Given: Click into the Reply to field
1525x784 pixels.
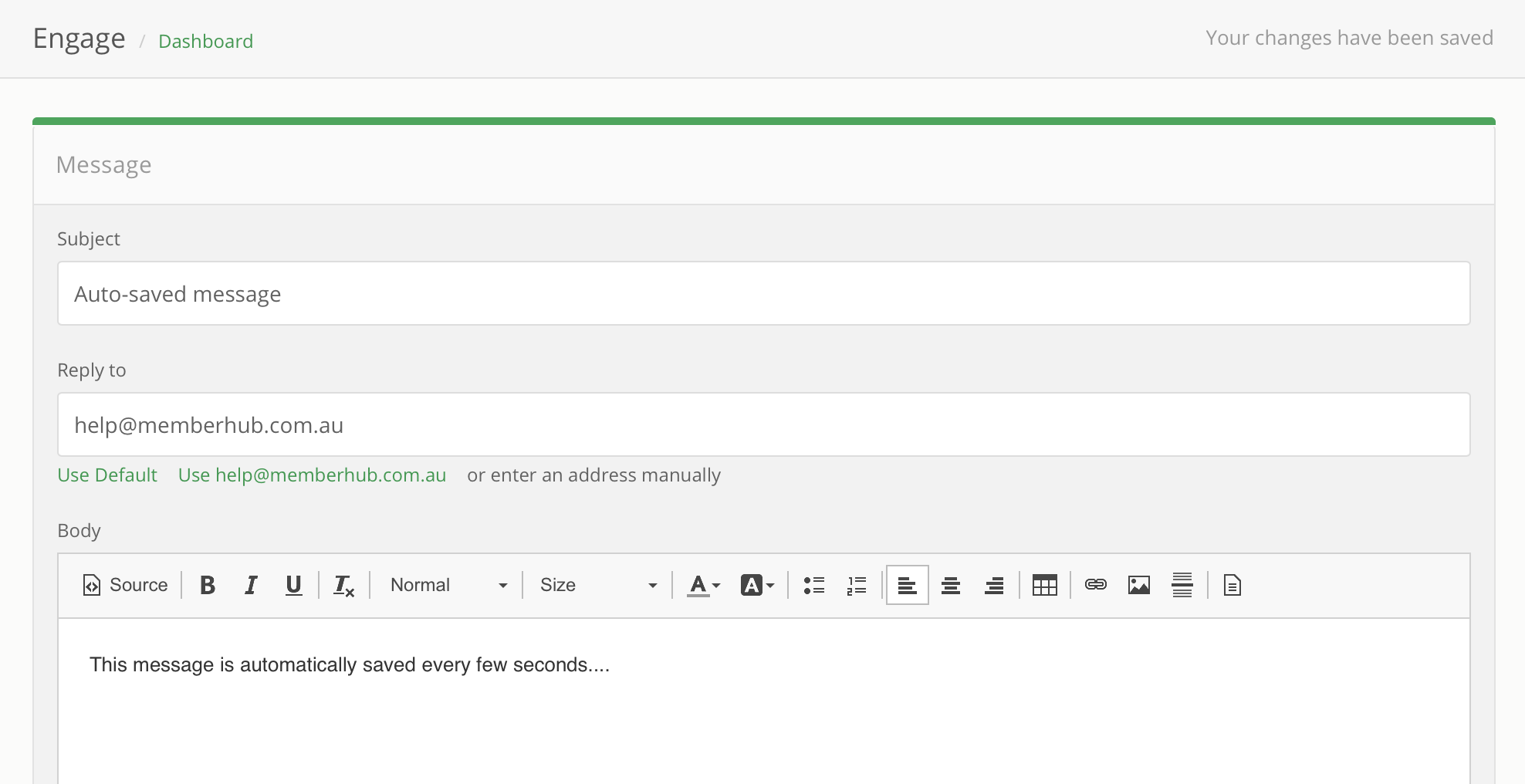Looking at the screenshot, I should (764, 424).
